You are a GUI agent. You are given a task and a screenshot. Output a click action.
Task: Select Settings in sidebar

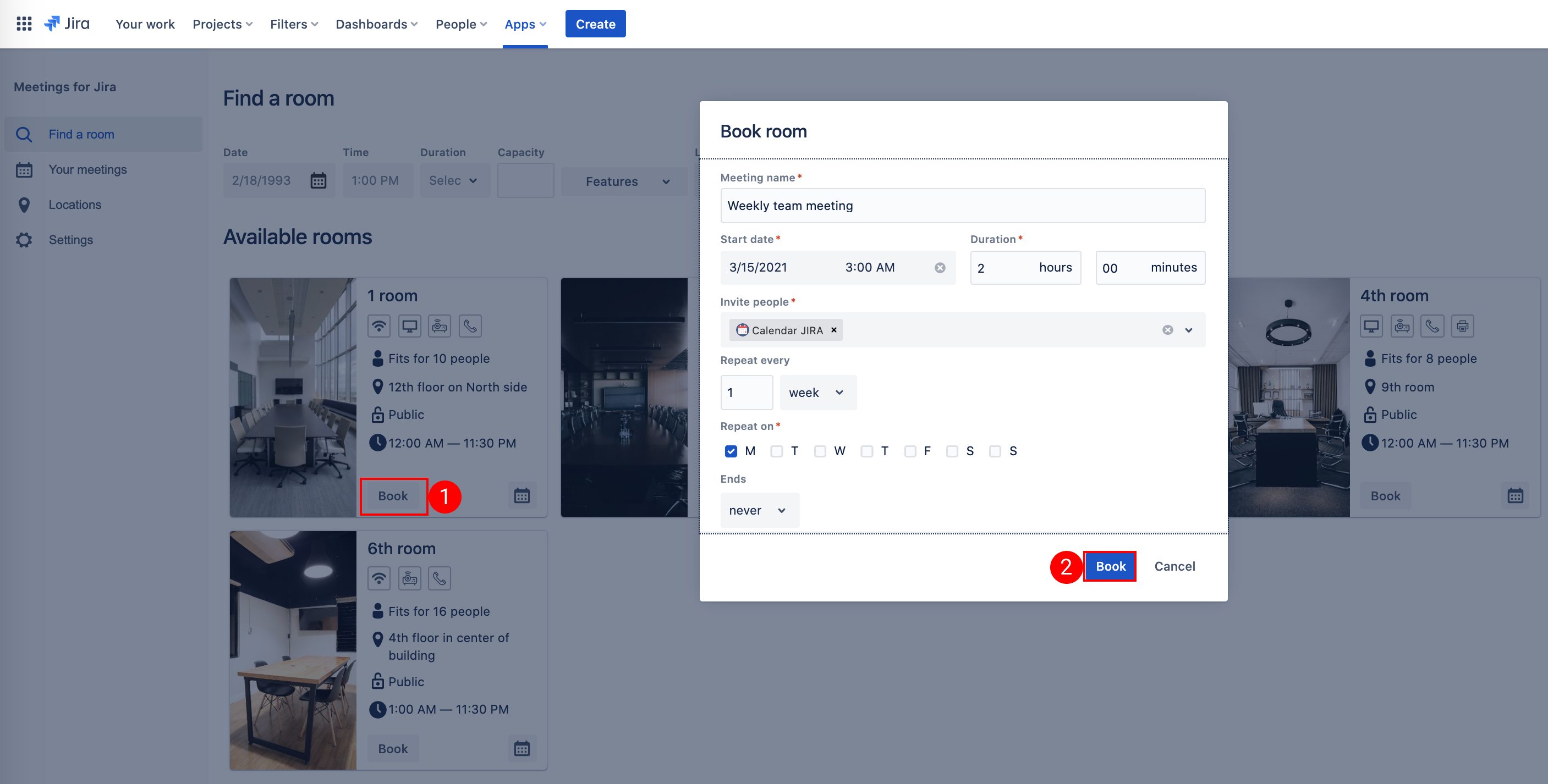tap(103, 240)
